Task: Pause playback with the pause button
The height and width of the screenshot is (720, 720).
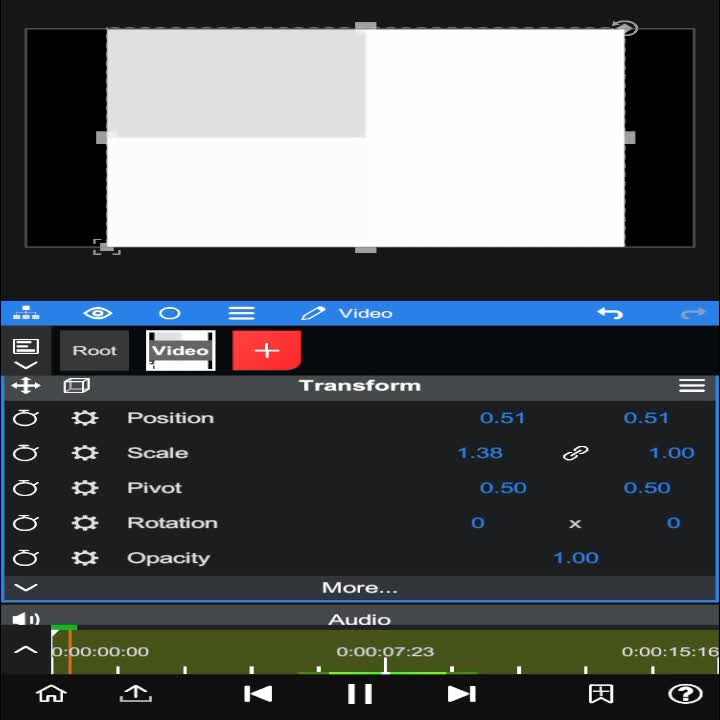Action: point(360,693)
